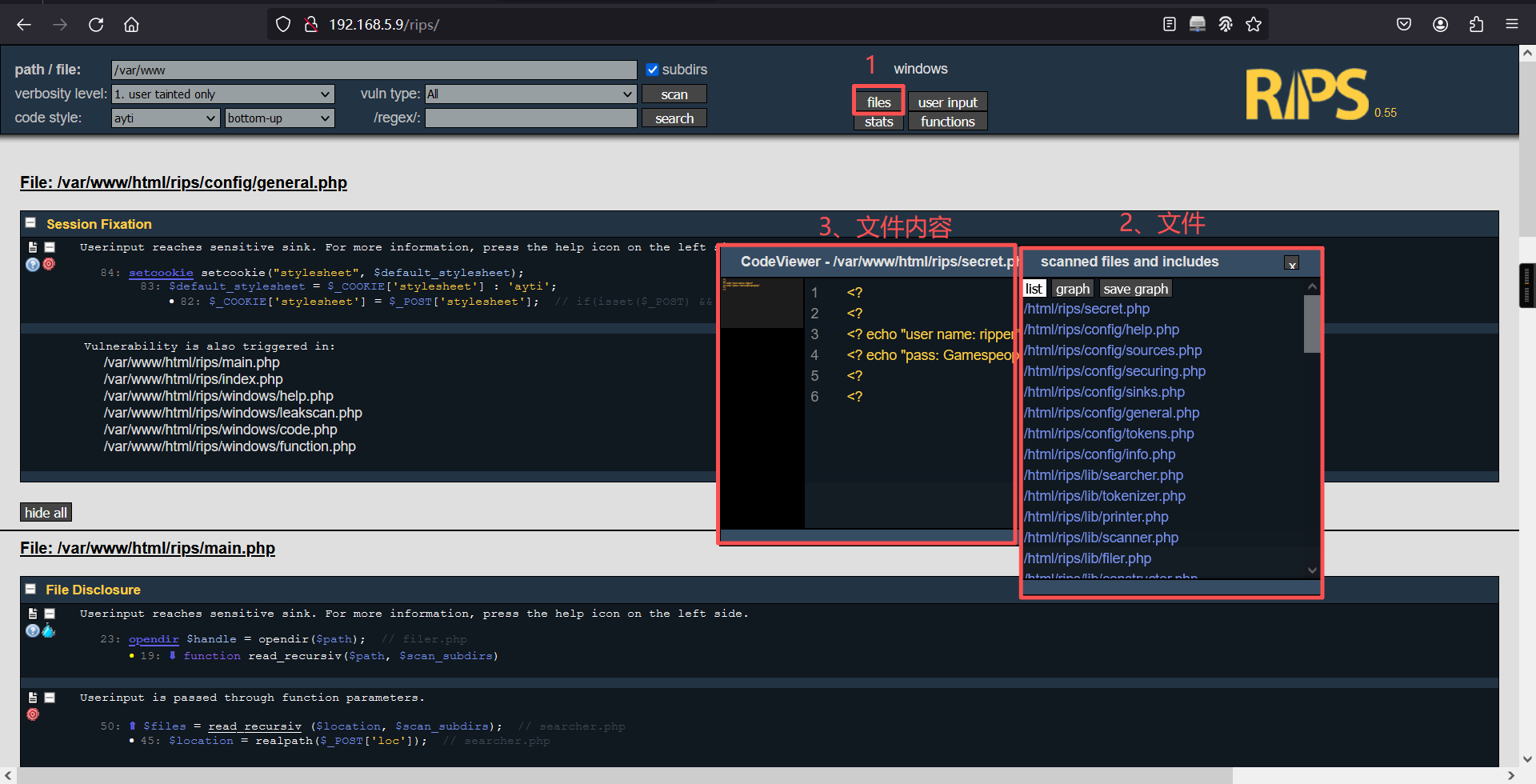The width and height of the screenshot is (1536, 784).
Task: Open help icon in Session Fixation block
Action: coord(33,264)
